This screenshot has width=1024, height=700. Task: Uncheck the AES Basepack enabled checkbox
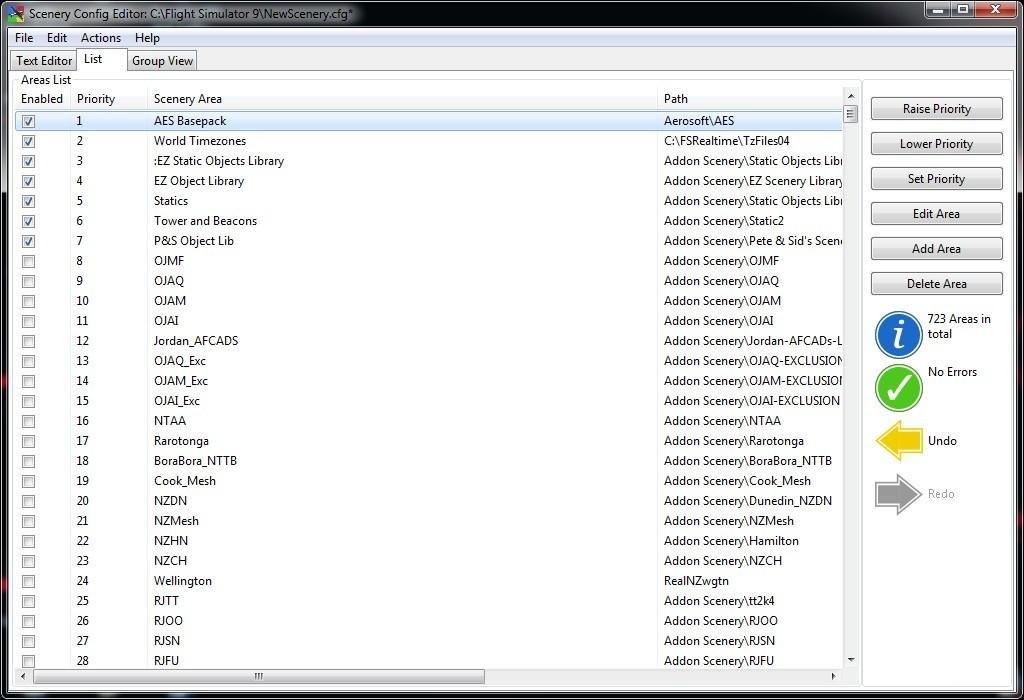28,121
